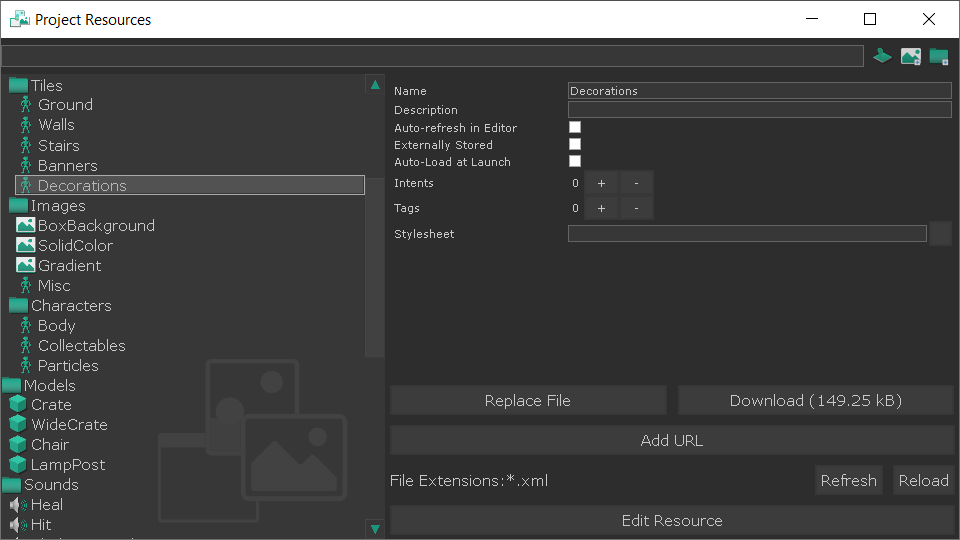Screen dimensions: 960x540
Task: Click the add new image resource icon
Action: click(910, 56)
